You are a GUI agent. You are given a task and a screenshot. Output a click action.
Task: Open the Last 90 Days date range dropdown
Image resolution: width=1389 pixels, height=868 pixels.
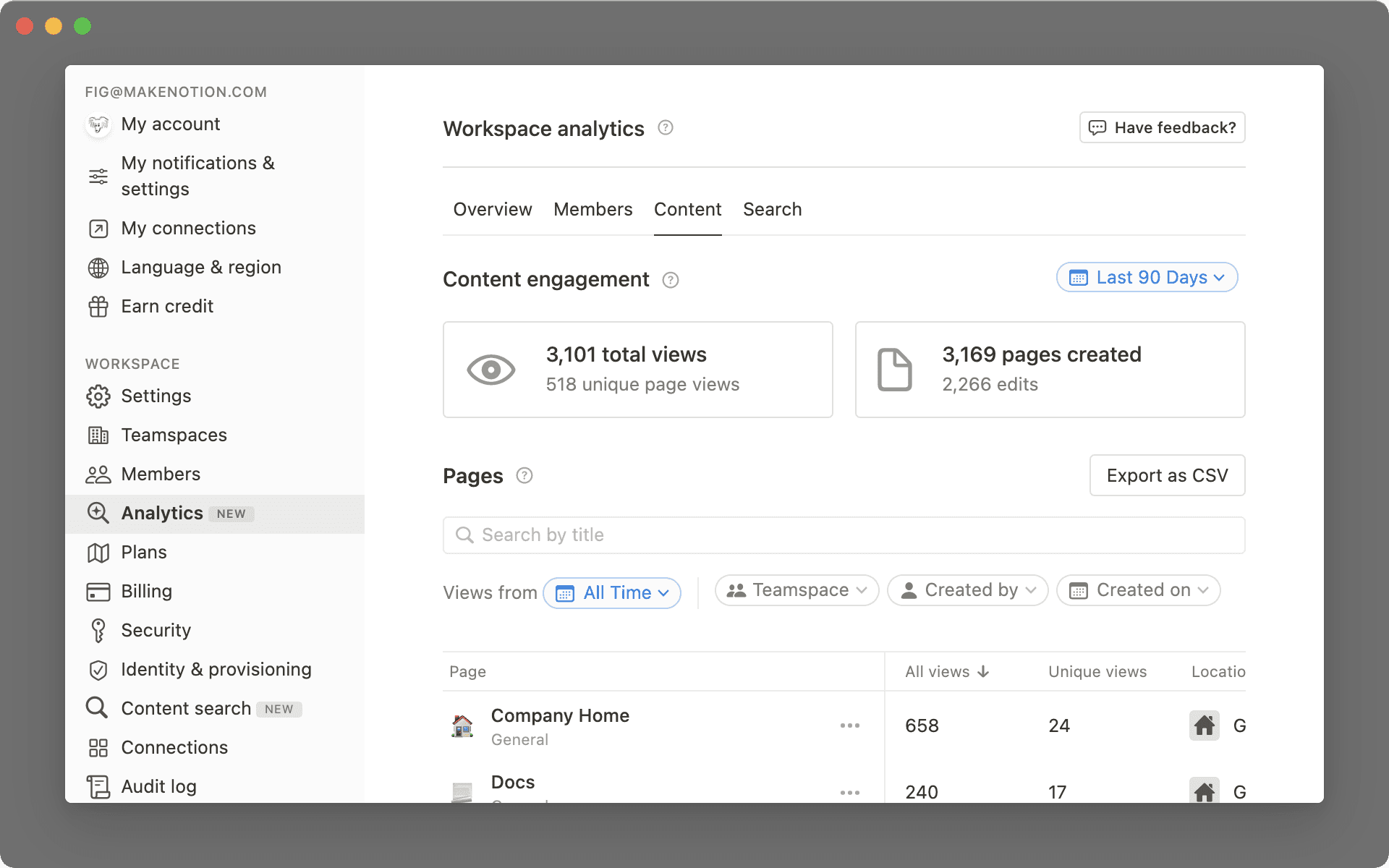click(1146, 277)
